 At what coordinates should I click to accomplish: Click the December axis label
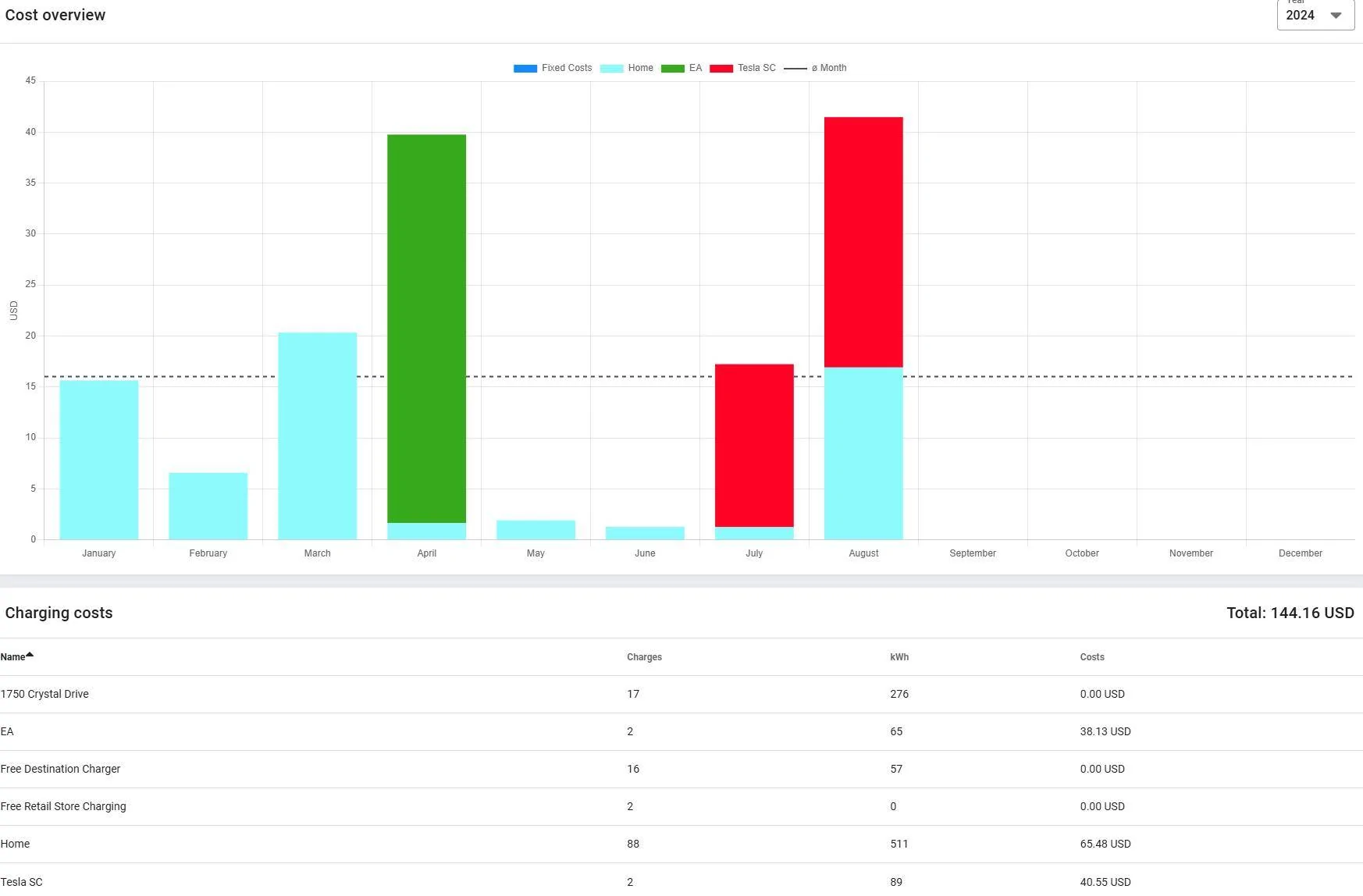tap(1301, 553)
